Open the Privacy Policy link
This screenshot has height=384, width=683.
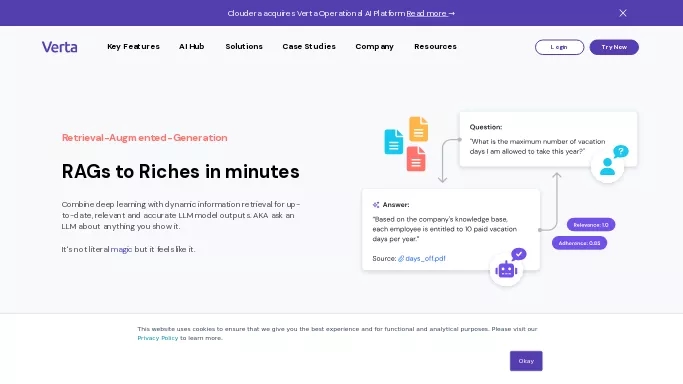(x=158, y=338)
